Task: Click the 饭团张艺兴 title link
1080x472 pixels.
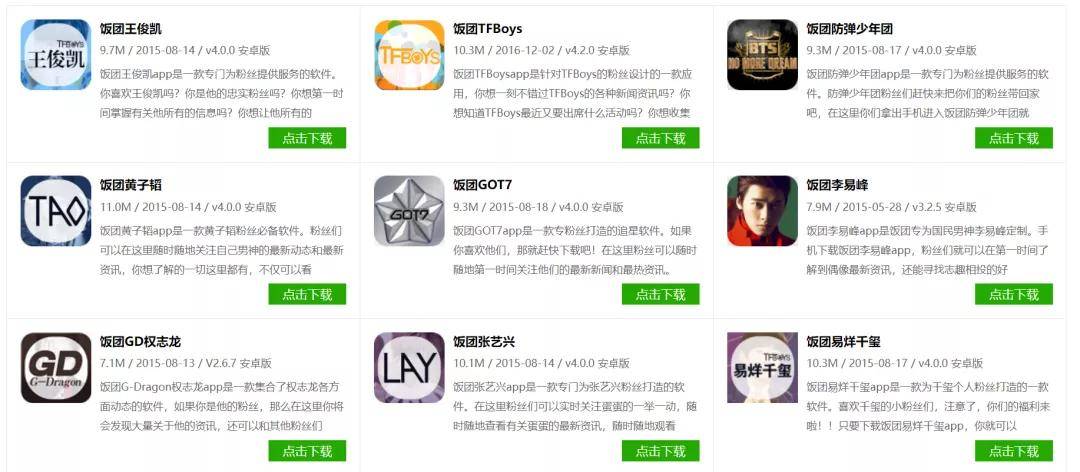Action: [484, 342]
